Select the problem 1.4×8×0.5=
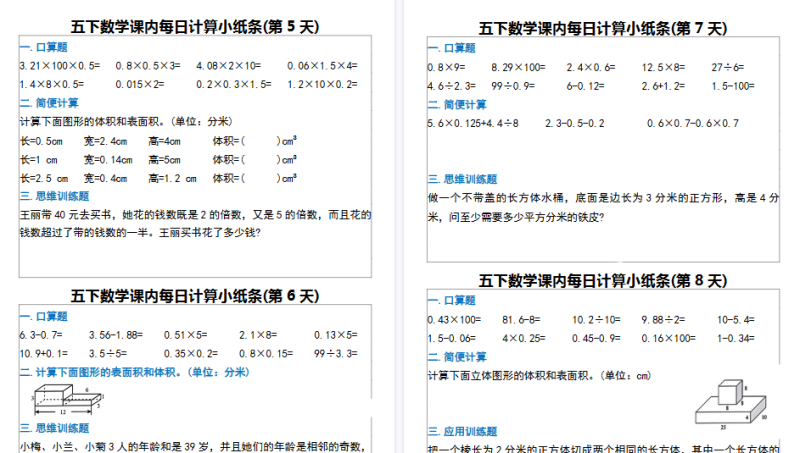The height and width of the screenshot is (453, 800). tap(52, 84)
